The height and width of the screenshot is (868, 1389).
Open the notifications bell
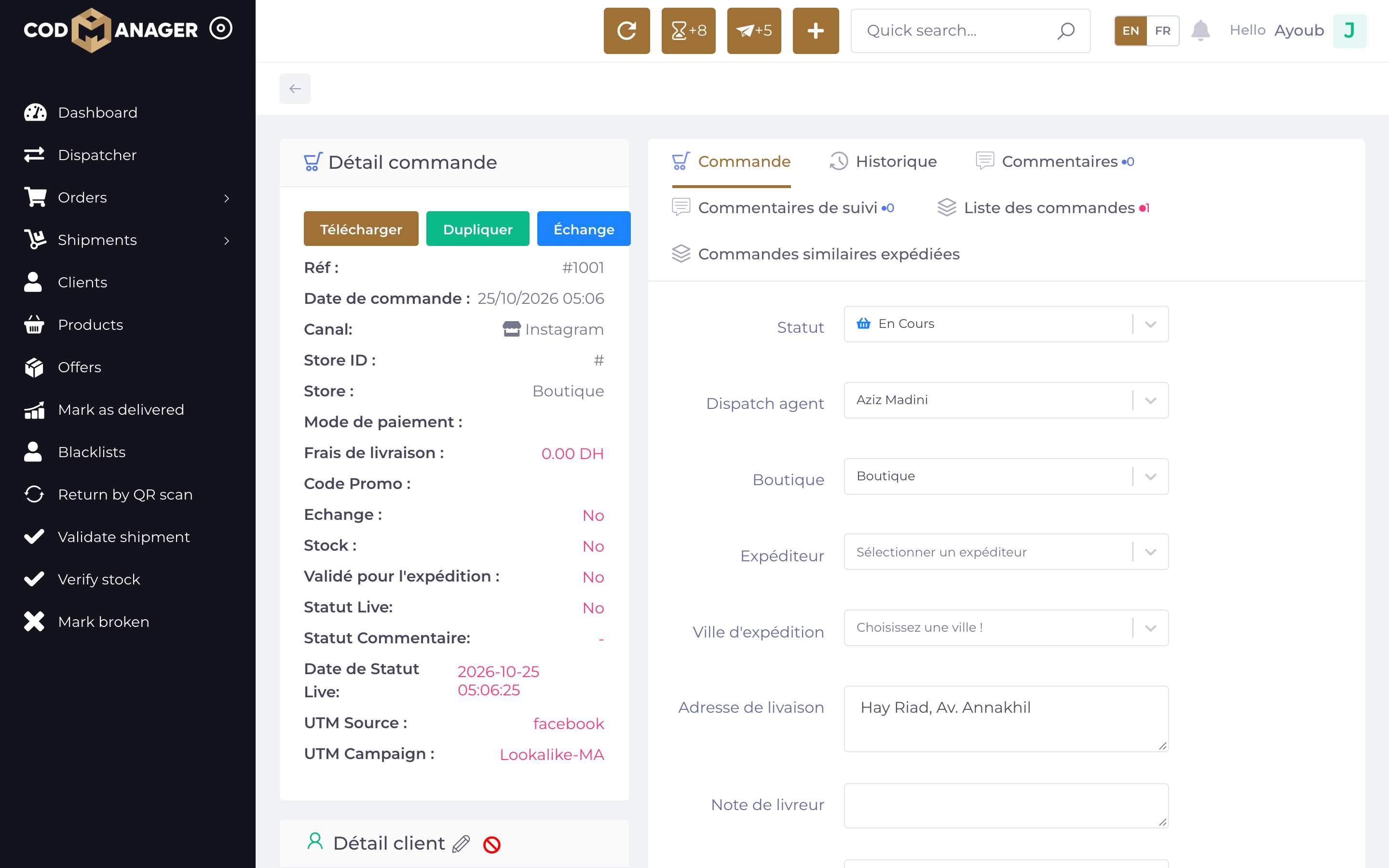[1200, 30]
